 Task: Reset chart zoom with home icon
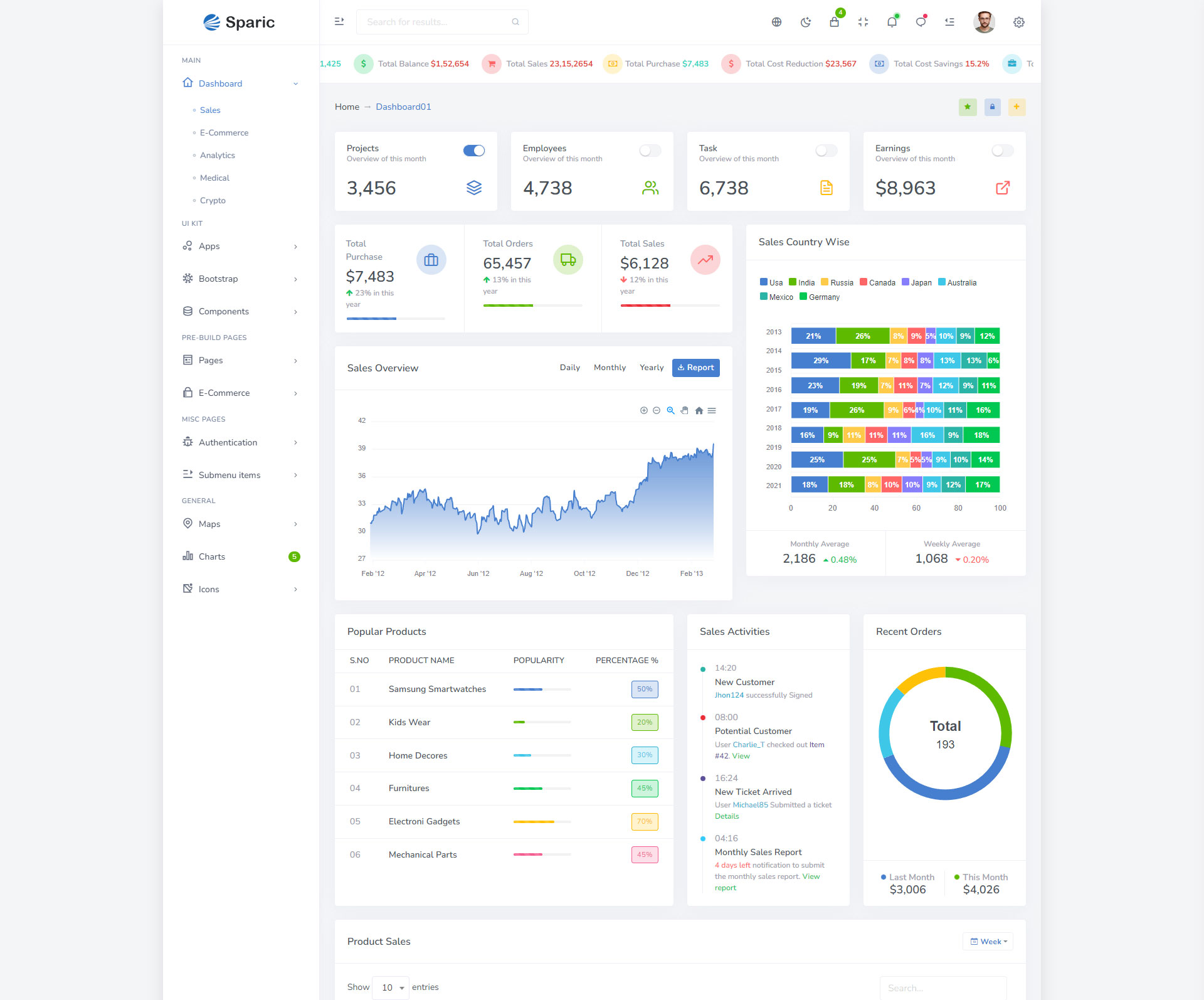click(x=699, y=410)
